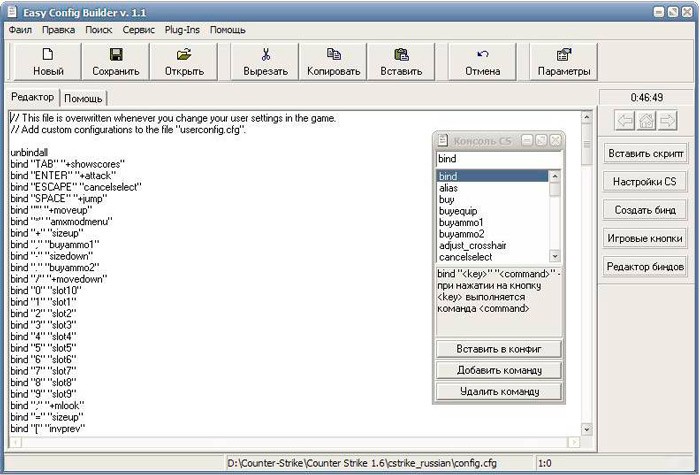This screenshot has height=475, width=700.
Task: Open the Файл menu
Action: [20, 30]
